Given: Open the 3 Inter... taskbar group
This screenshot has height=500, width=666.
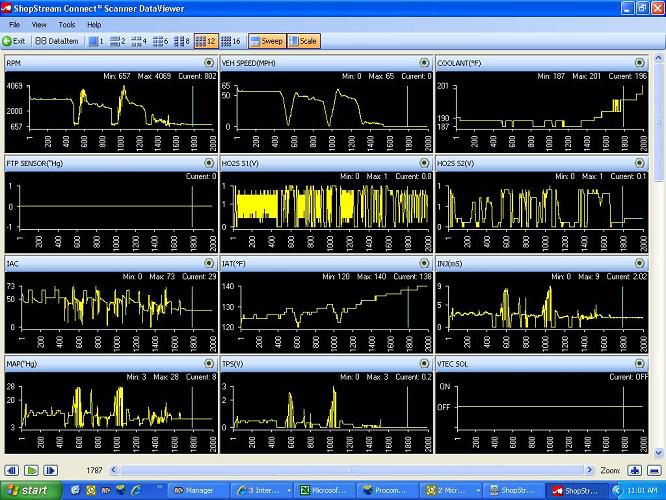Looking at the screenshot, I should pyautogui.click(x=262, y=490).
